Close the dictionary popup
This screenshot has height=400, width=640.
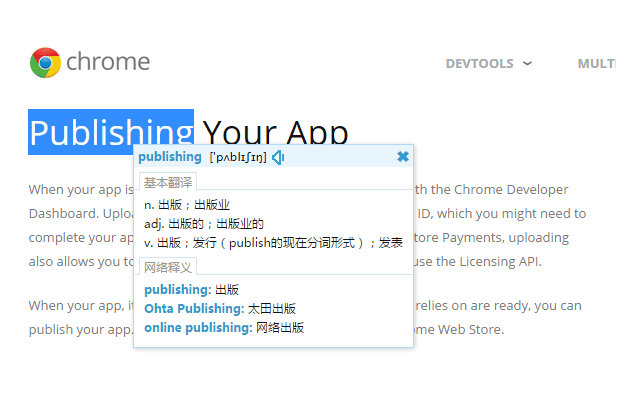point(403,156)
